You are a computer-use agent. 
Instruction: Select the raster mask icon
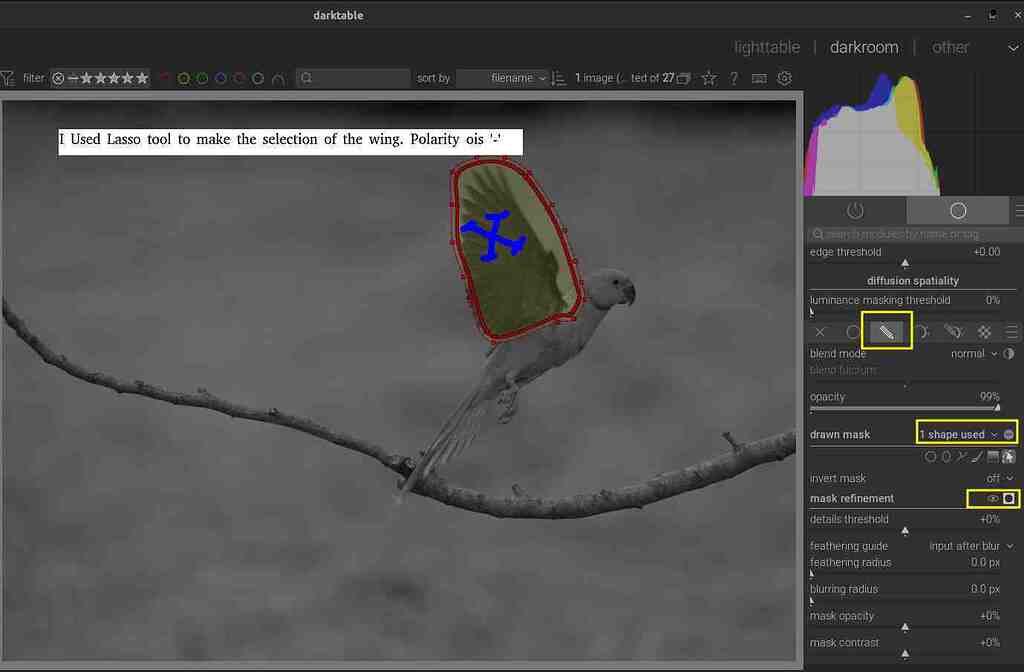tap(985, 332)
